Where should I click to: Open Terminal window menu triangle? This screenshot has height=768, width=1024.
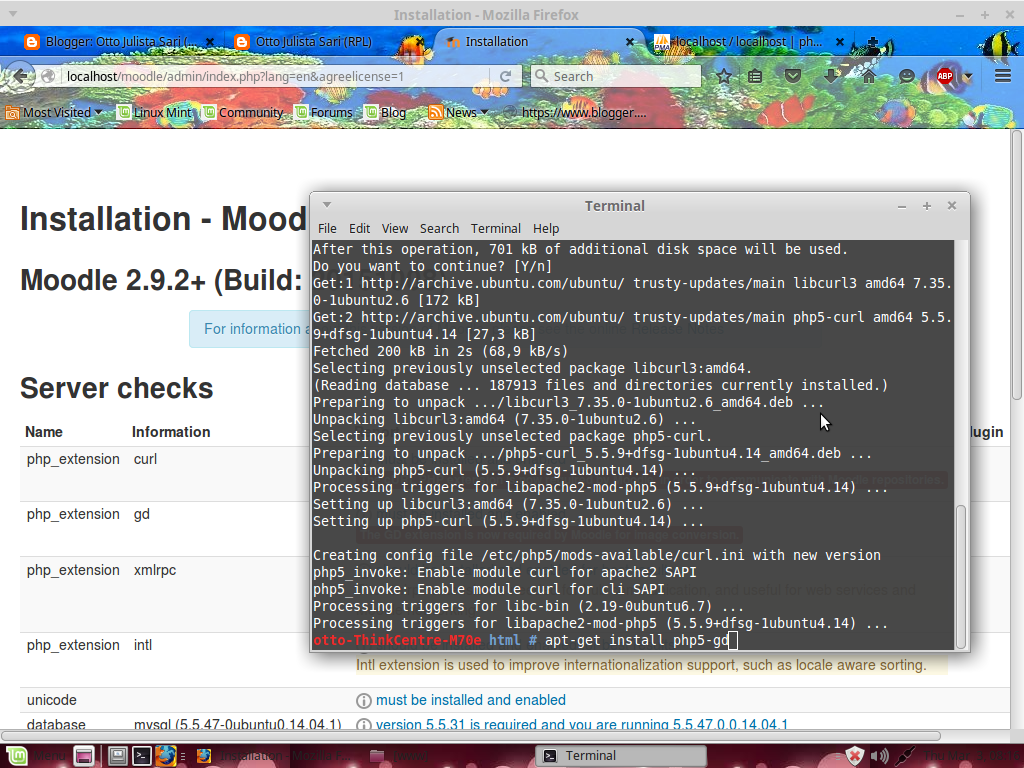click(327, 205)
